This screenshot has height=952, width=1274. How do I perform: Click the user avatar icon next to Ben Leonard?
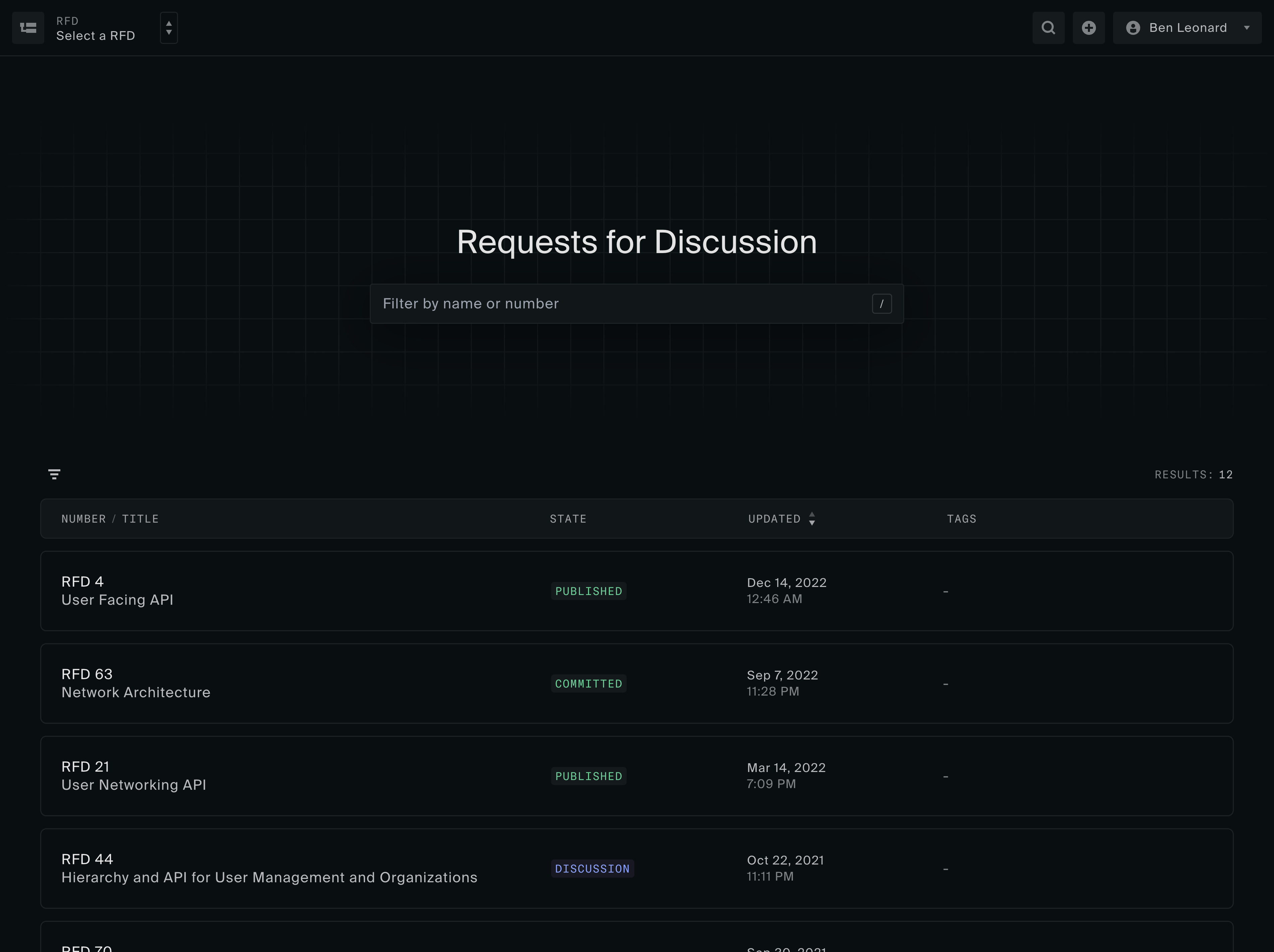click(x=1134, y=27)
